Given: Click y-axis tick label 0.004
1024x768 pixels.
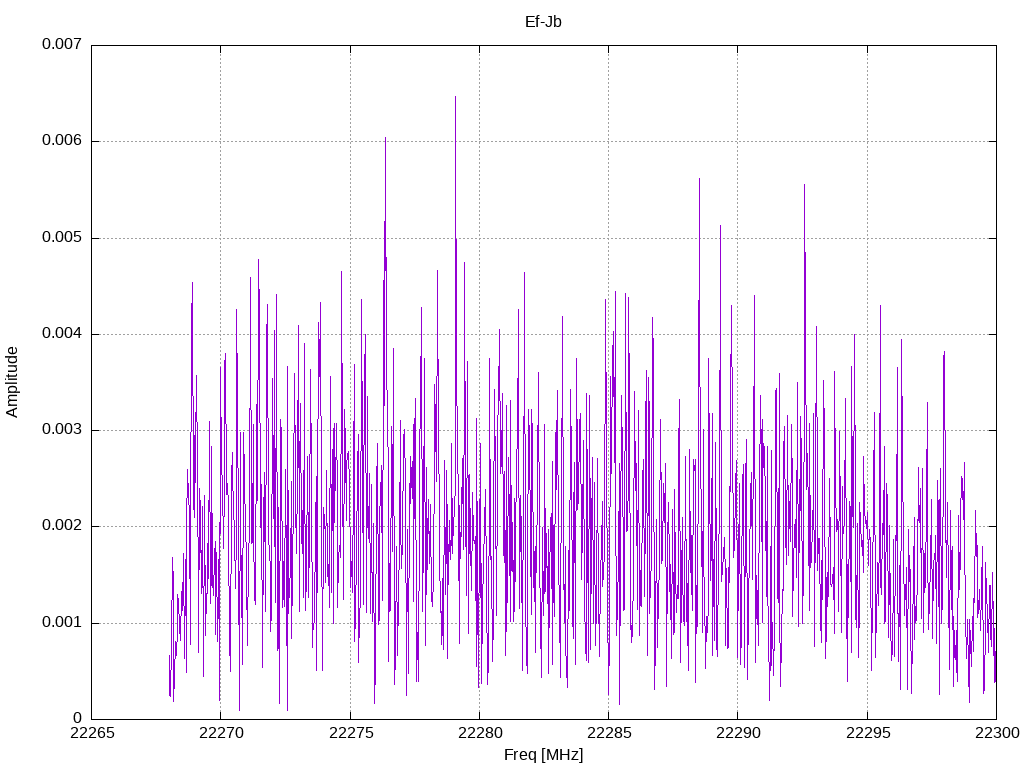Looking at the screenshot, I should (62, 334).
